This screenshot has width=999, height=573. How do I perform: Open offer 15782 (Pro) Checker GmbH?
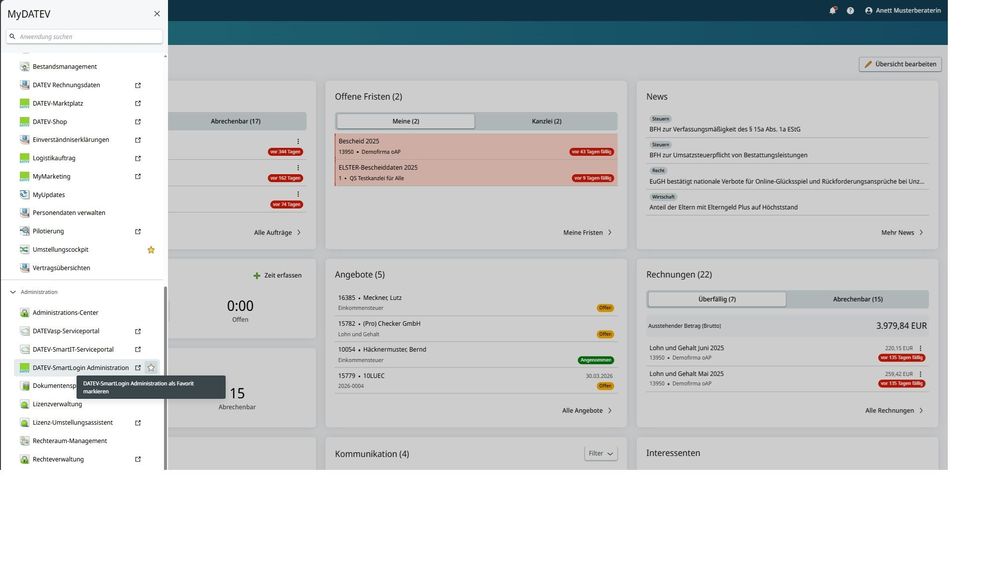(x=475, y=328)
